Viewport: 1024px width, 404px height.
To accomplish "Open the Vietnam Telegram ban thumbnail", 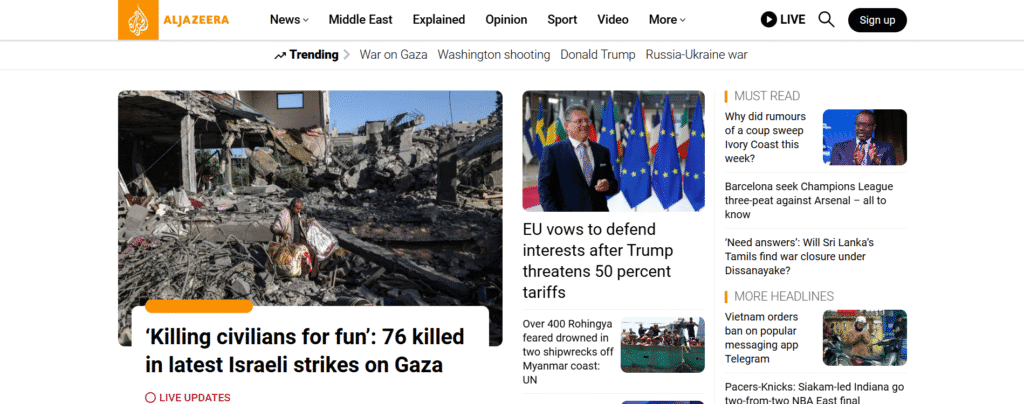I will [x=865, y=337].
